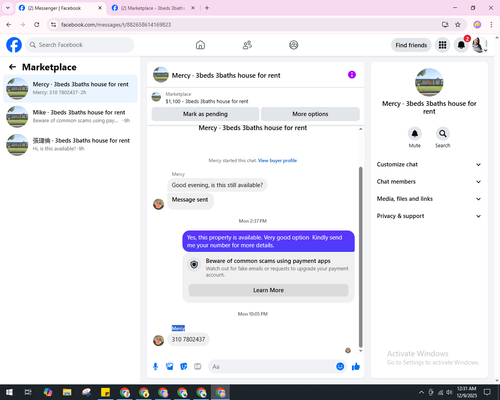Open Task View on taskbar
The width and height of the screenshot is (500, 400).
(x=28, y=392)
